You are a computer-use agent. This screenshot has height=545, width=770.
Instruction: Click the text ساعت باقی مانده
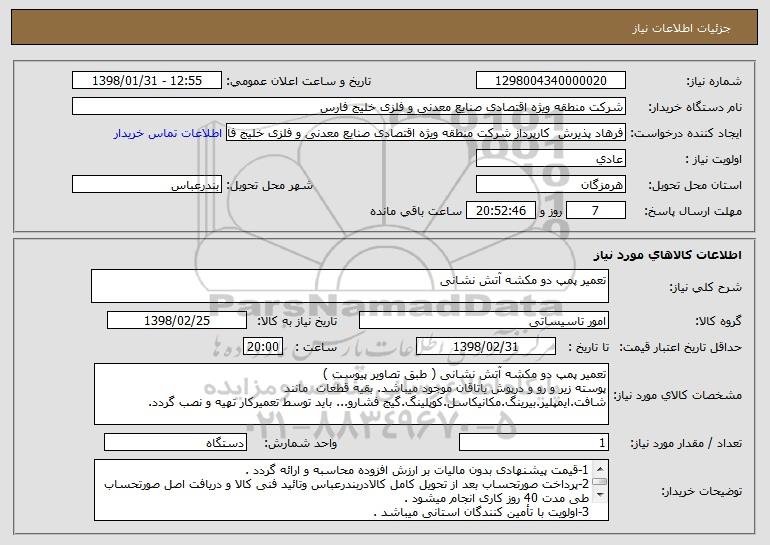coord(416,211)
